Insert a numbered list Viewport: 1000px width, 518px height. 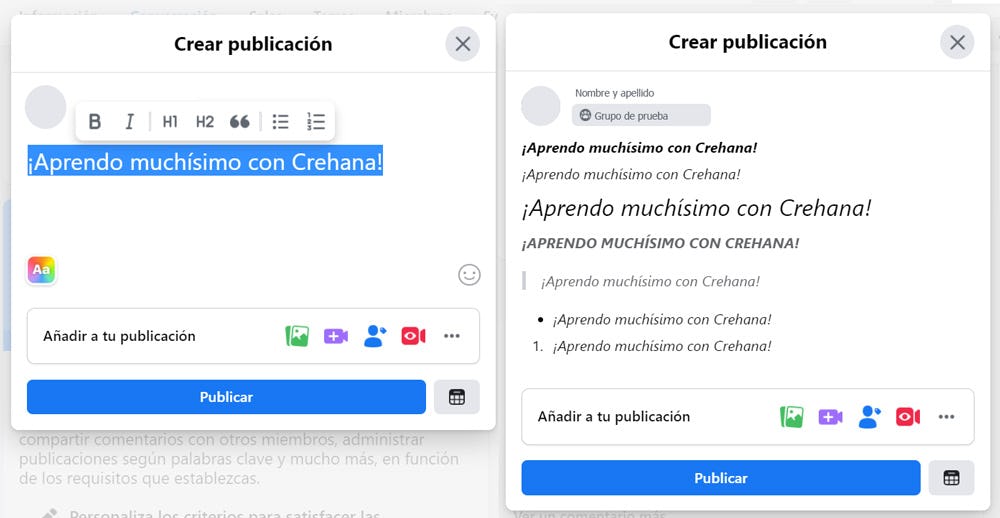click(316, 122)
